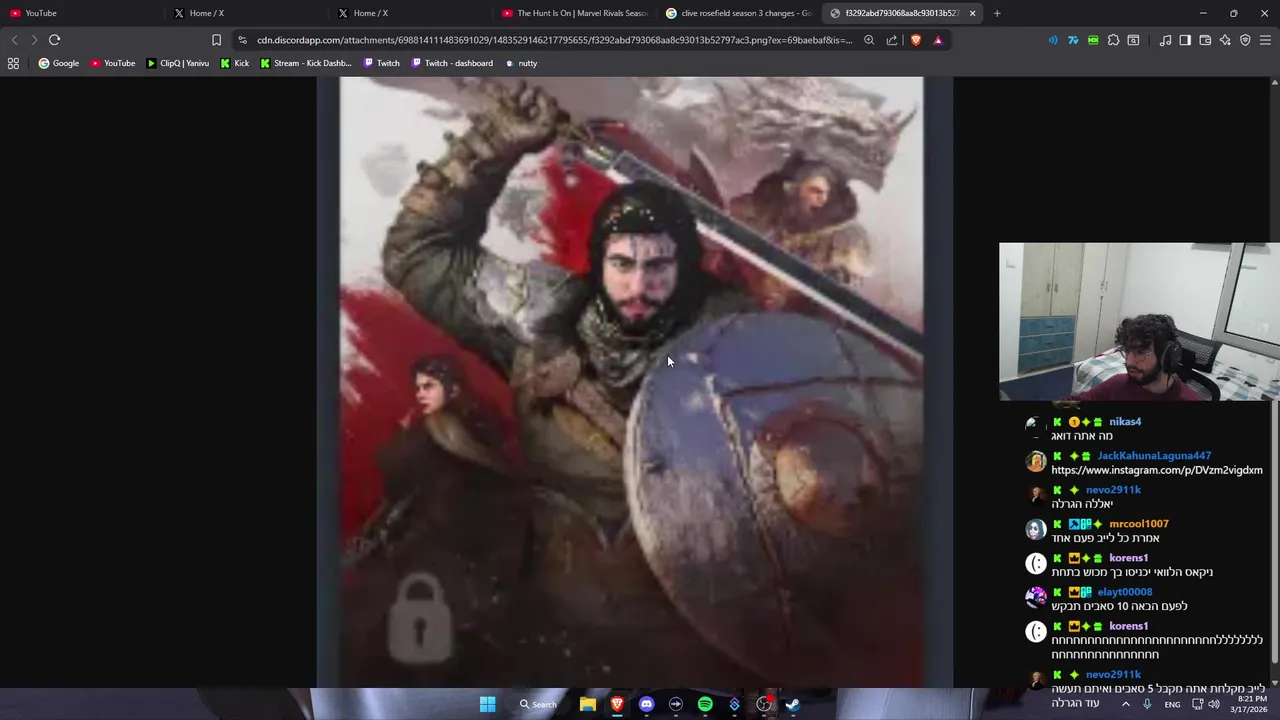
Task: Switch the ENG input language
Action: (x=1172, y=704)
